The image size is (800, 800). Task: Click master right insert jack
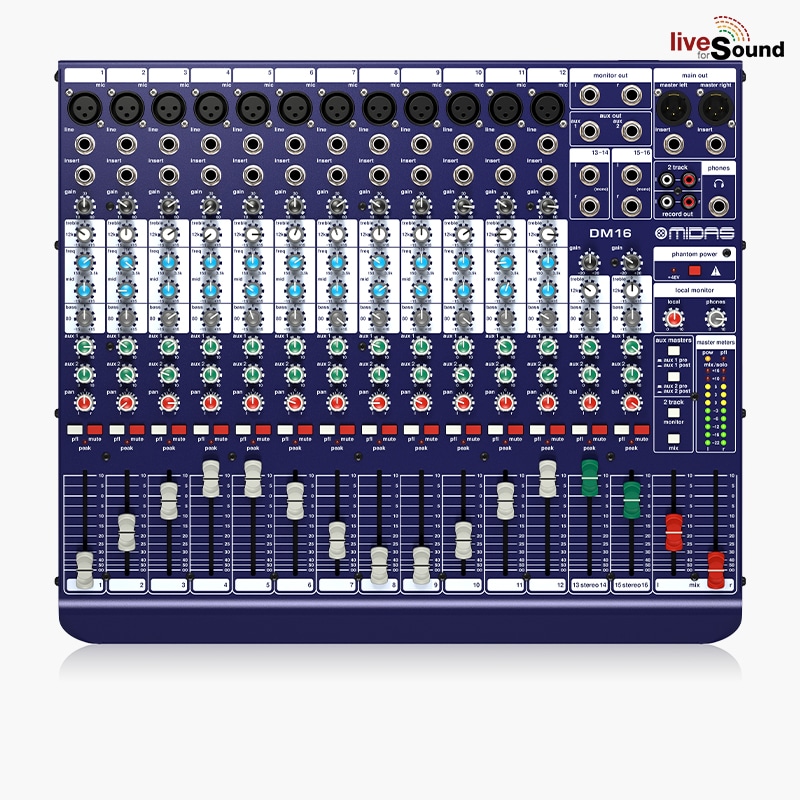point(715,144)
